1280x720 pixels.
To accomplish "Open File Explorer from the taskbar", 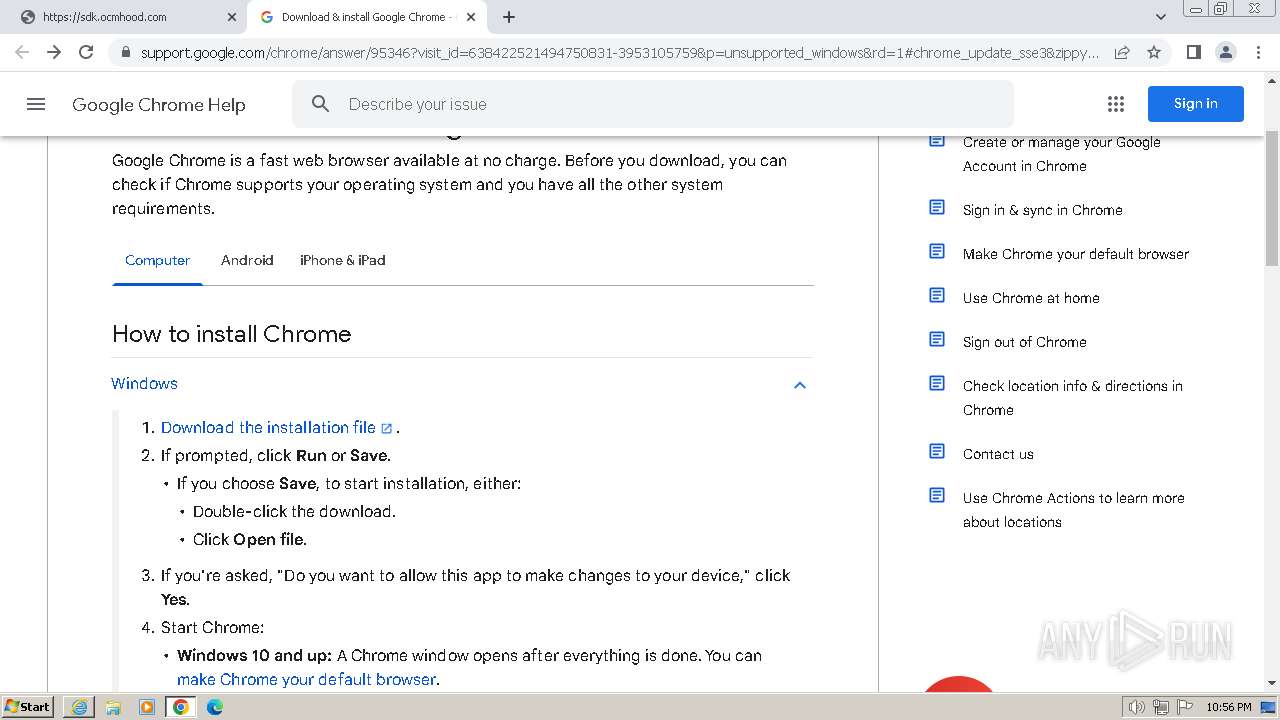I will click(113, 707).
